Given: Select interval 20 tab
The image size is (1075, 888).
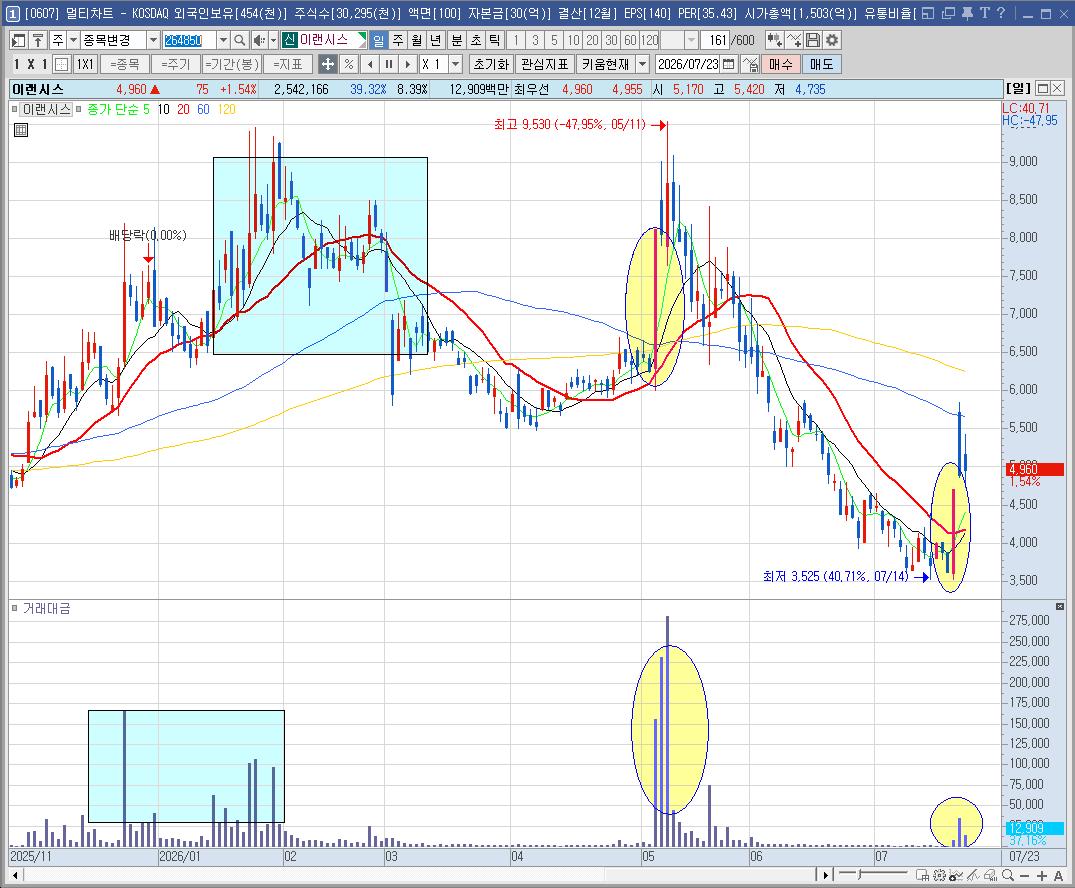Looking at the screenshot, I should pos(592,40).
